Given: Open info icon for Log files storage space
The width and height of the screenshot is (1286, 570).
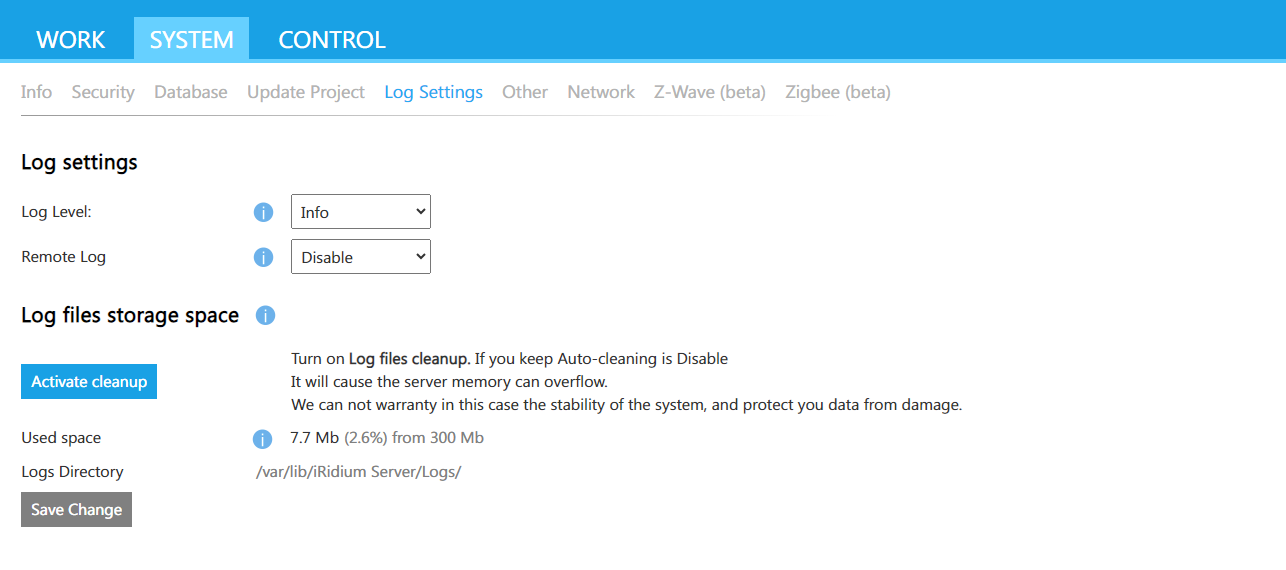Looking at the screenshot, I should tap(265, 315).
